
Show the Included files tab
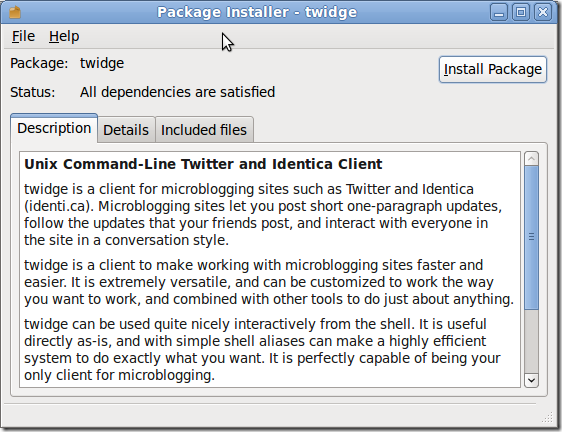204,130
